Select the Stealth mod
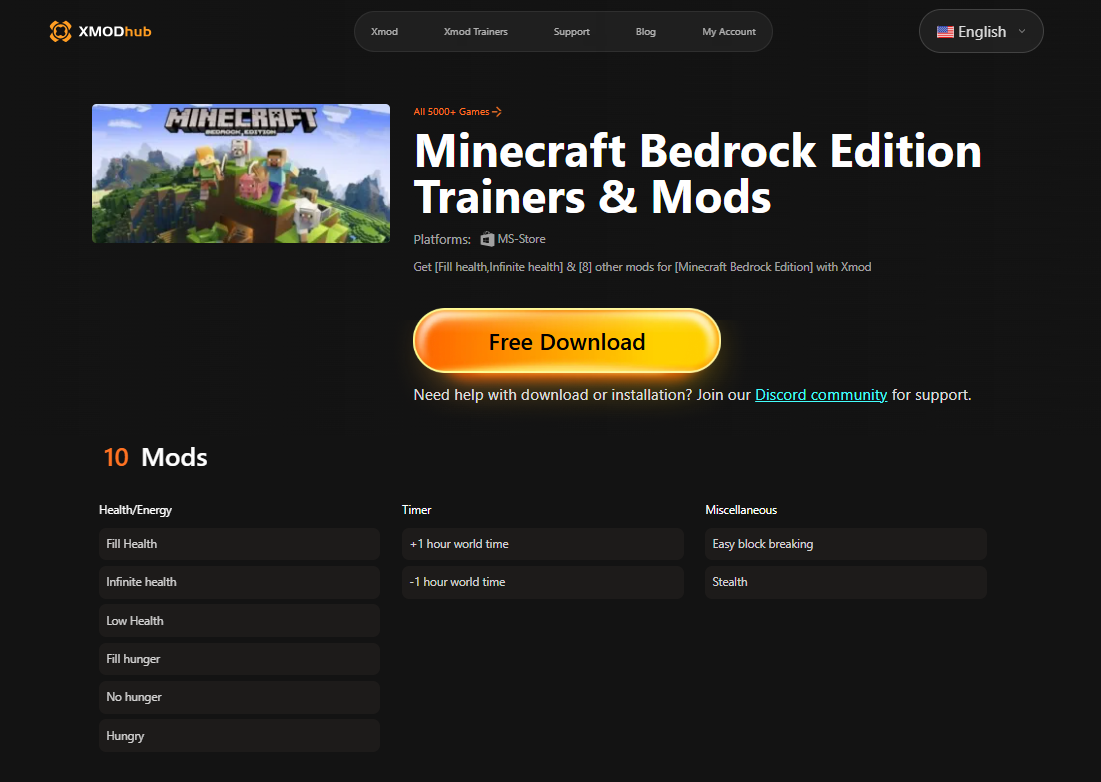The height and width of the screenshot is (782, 1101). [846, 582]
